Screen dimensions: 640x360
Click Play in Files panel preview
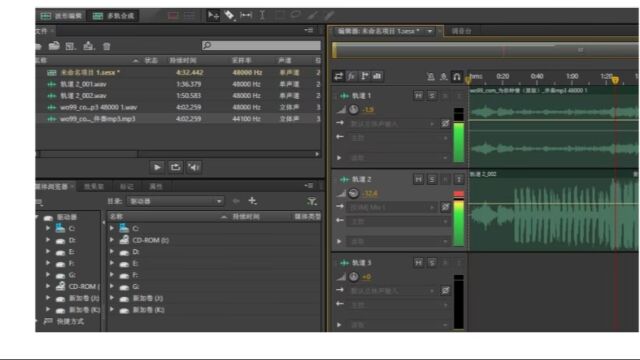pyautogui.click(x=157, y=167)
